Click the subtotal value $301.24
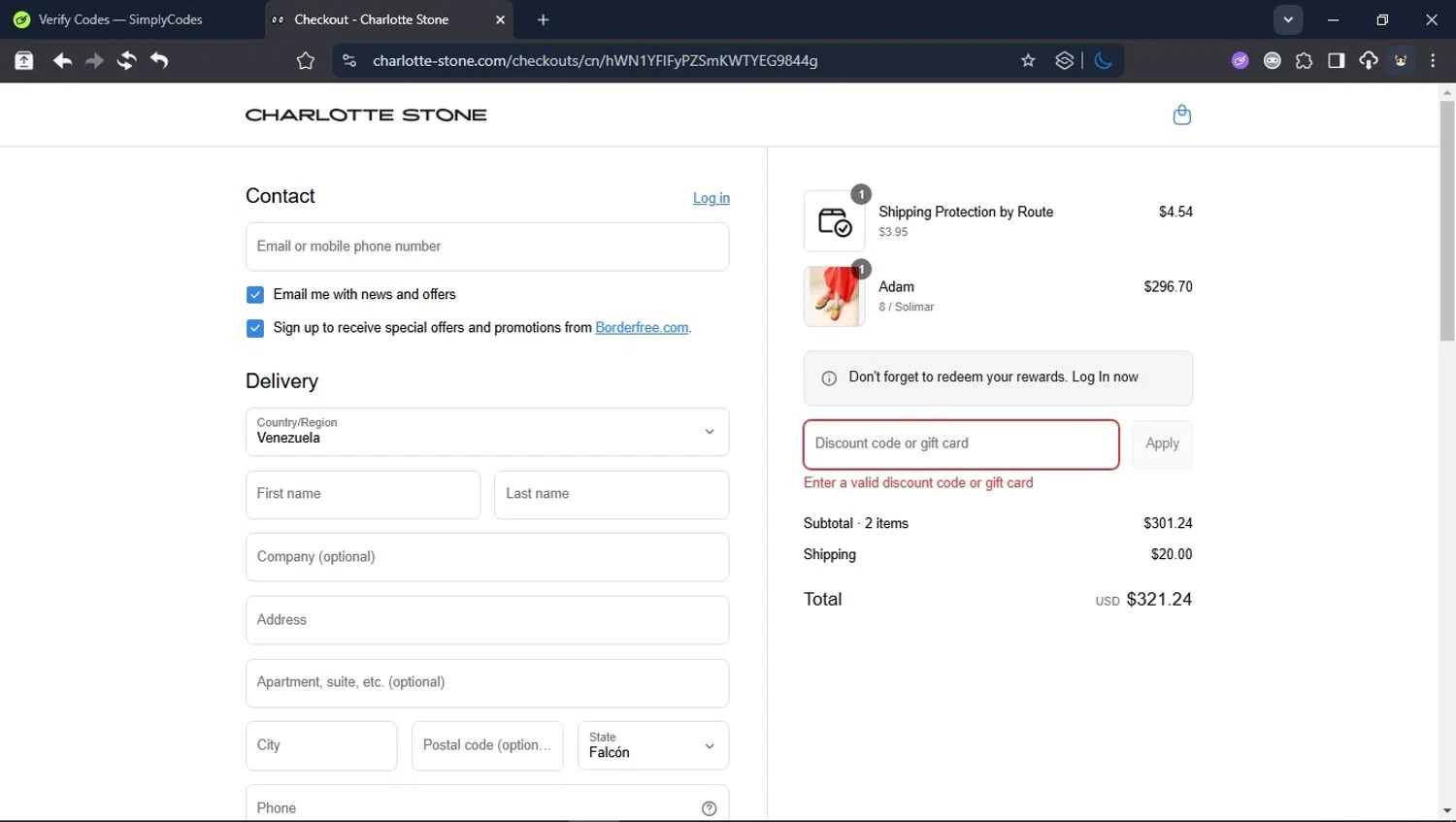The image size is (1456, 822). point(1168,523)
